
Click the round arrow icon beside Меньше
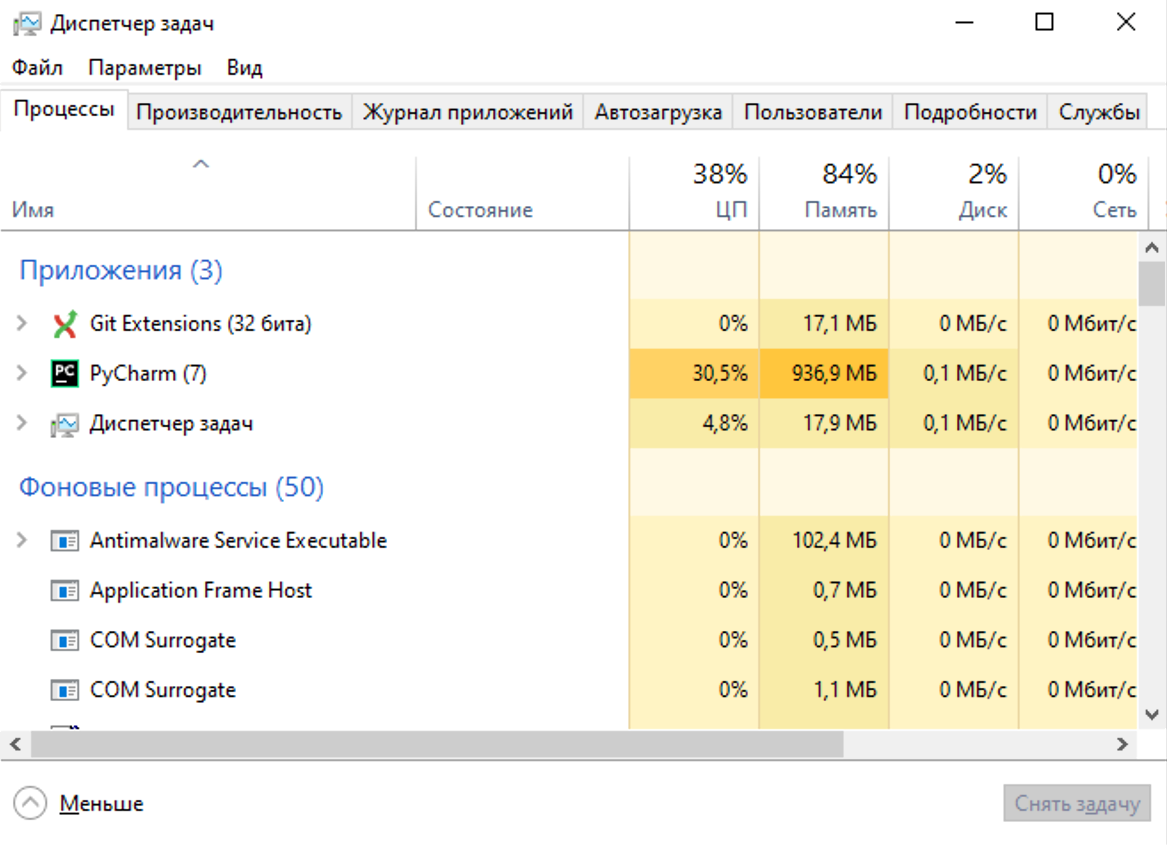[30, 803]
